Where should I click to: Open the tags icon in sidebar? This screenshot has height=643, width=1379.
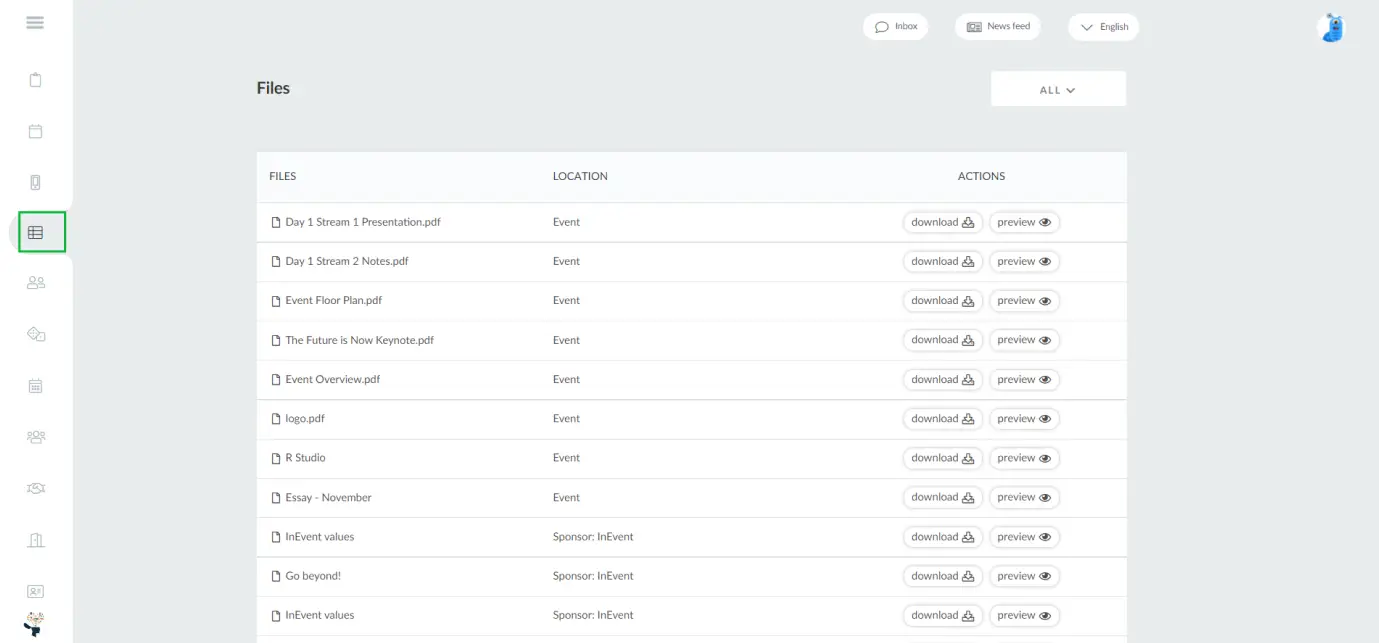(36, 334)
